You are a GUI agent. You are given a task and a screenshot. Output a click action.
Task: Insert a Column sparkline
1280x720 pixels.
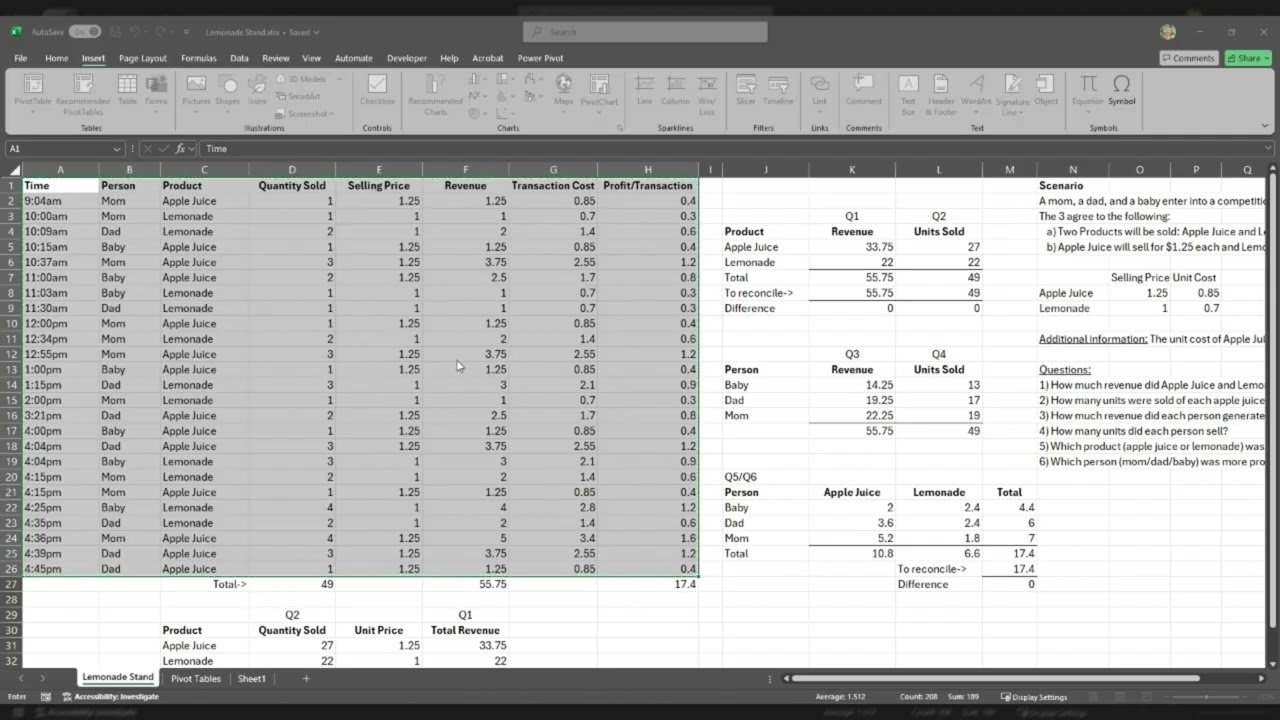675,90
